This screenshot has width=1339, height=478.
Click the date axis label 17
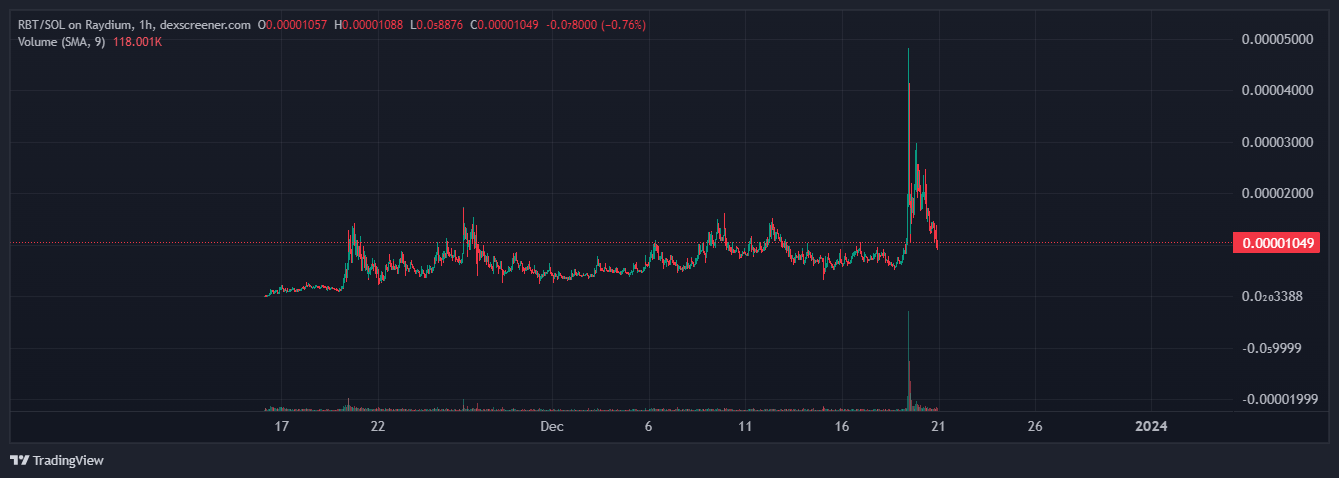coord(281,427)
